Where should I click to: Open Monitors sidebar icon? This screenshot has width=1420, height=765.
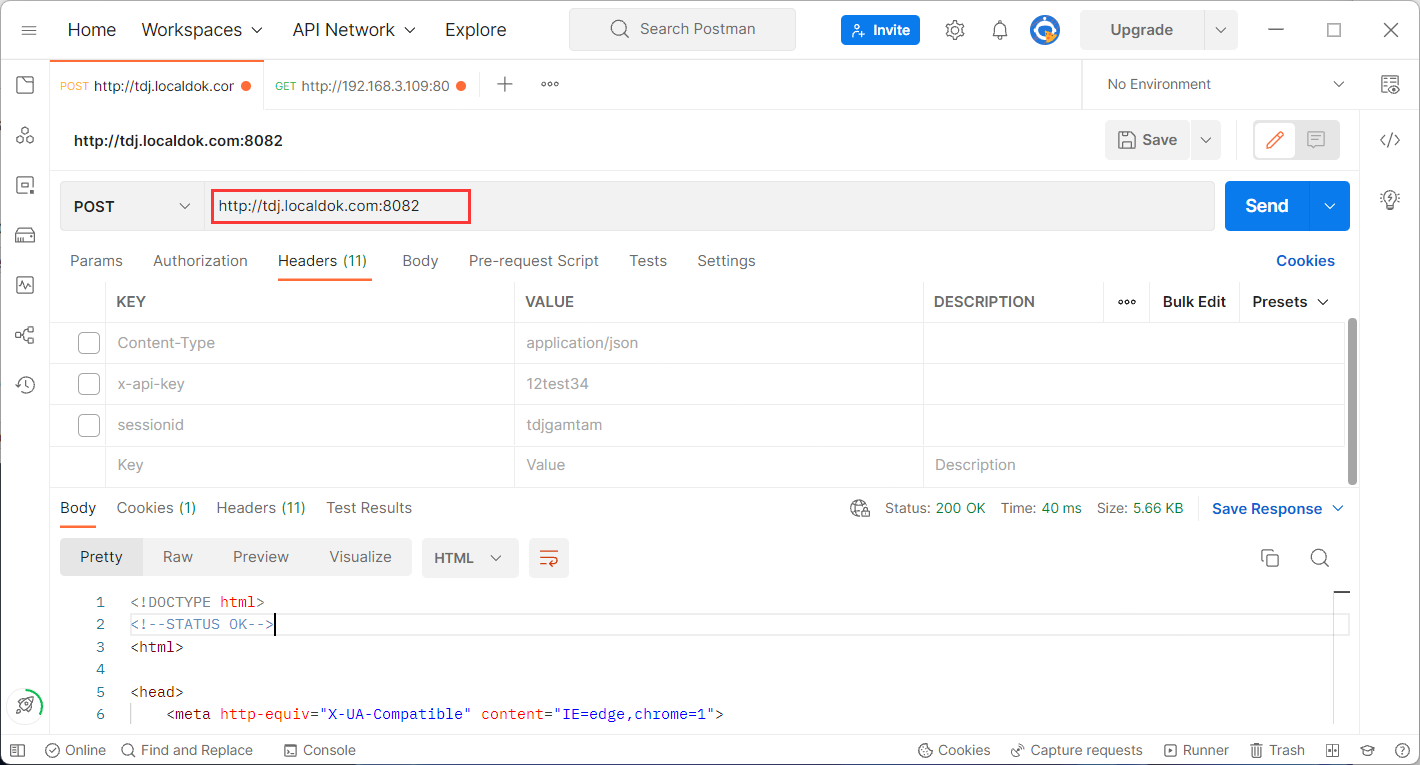25,285
